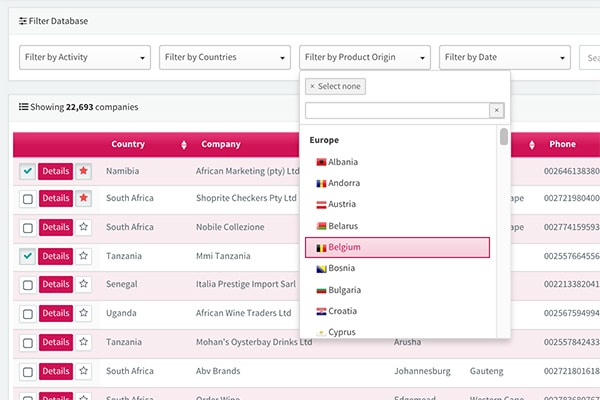Uncheck the African Marketing row checkbox

[28, 171]
